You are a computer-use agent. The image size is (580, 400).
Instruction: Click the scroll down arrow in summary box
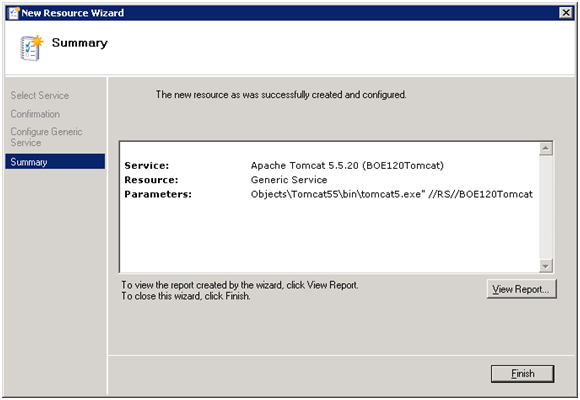546,266
